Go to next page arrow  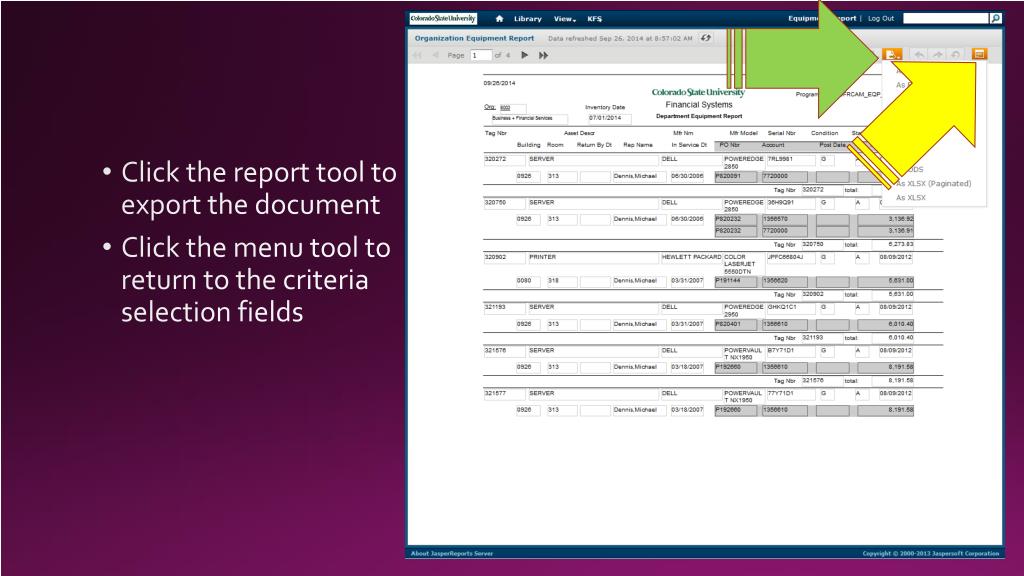524,56
